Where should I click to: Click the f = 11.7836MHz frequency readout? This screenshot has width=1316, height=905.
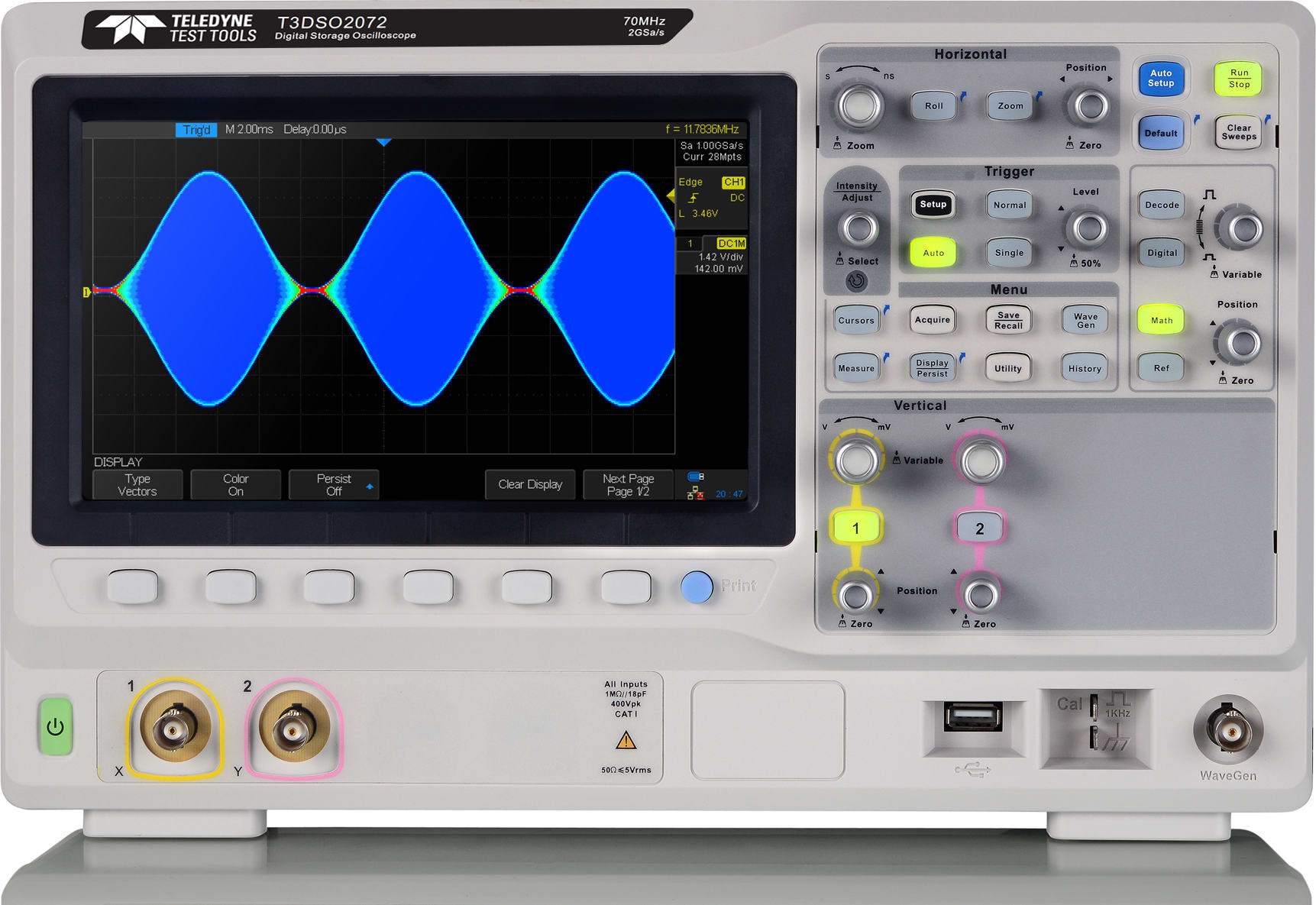702,130
